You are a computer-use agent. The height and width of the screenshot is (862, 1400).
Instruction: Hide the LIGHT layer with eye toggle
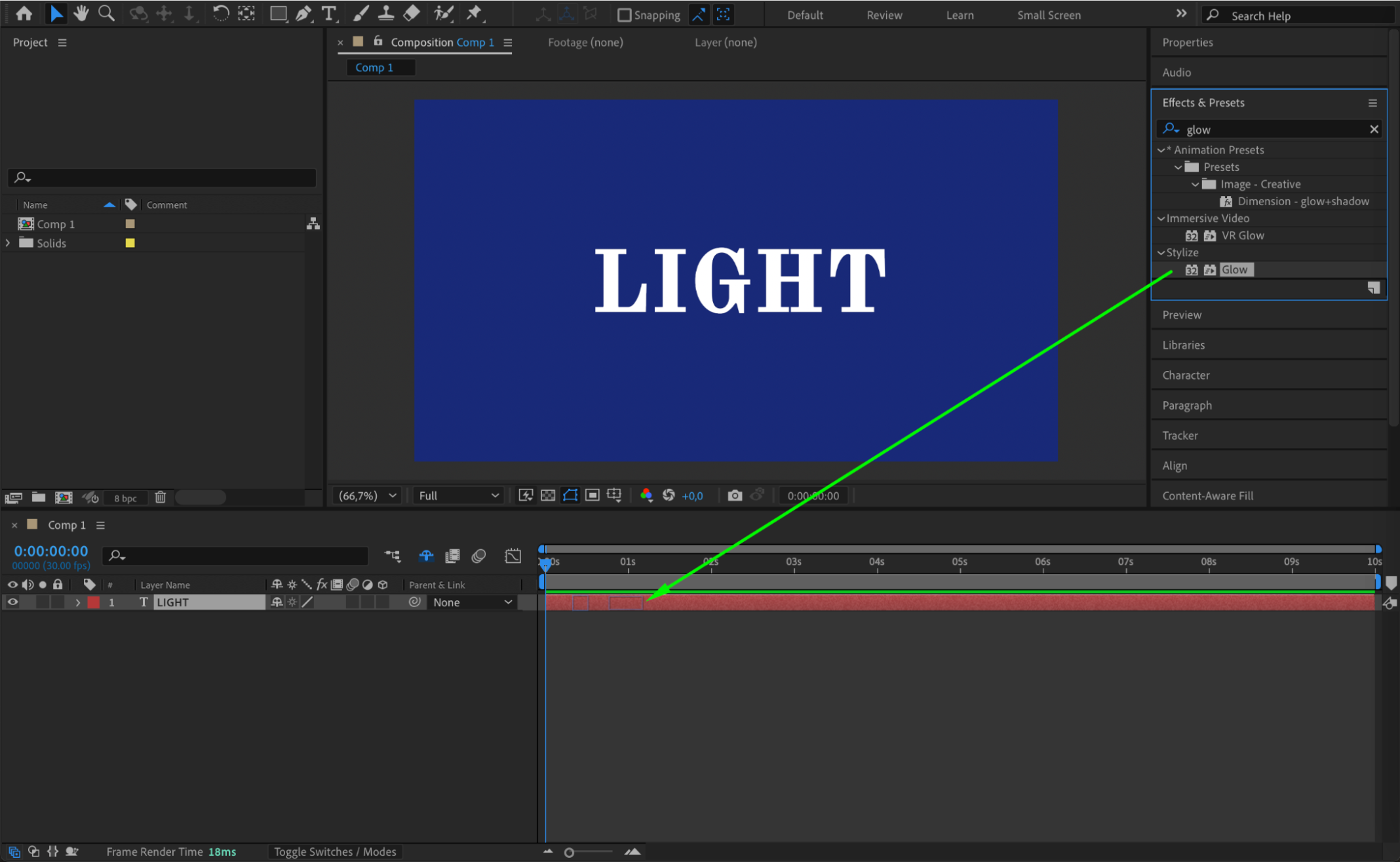click(13, 602)
